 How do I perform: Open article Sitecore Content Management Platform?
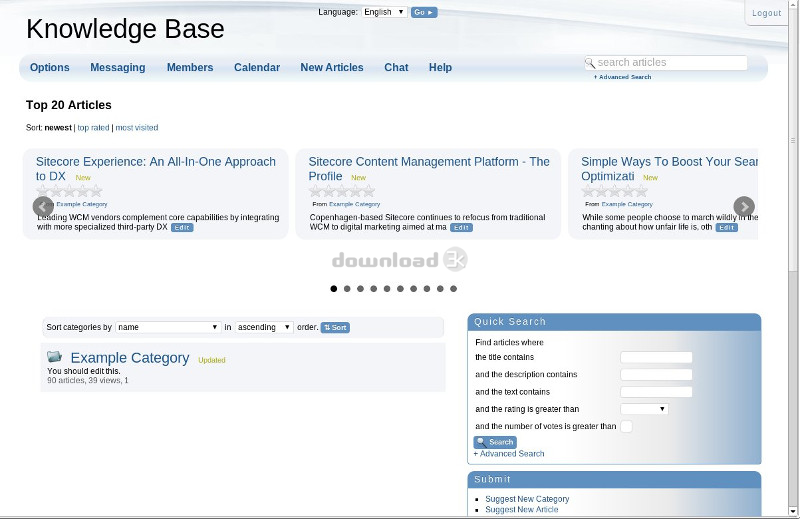click(429, 168)
